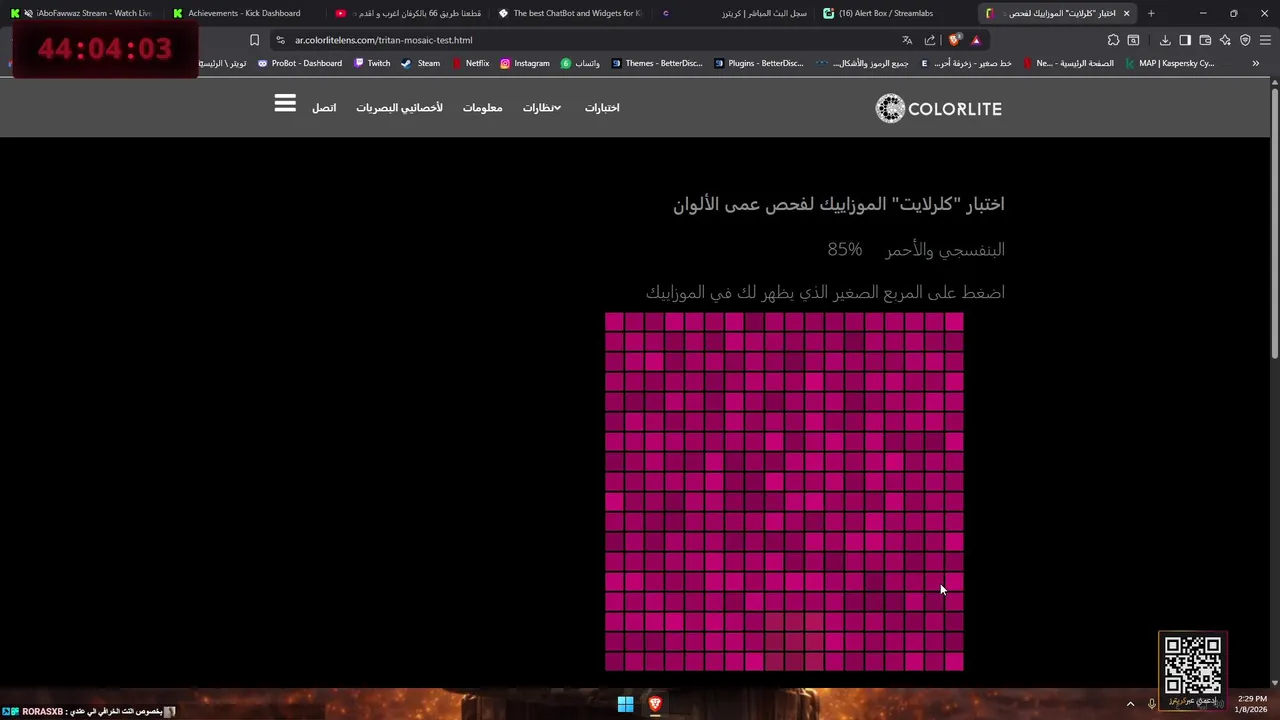Click the top-right mosaic square
Screen dimensions: 1280x720
pyautogui.click(x=954, y=321)
